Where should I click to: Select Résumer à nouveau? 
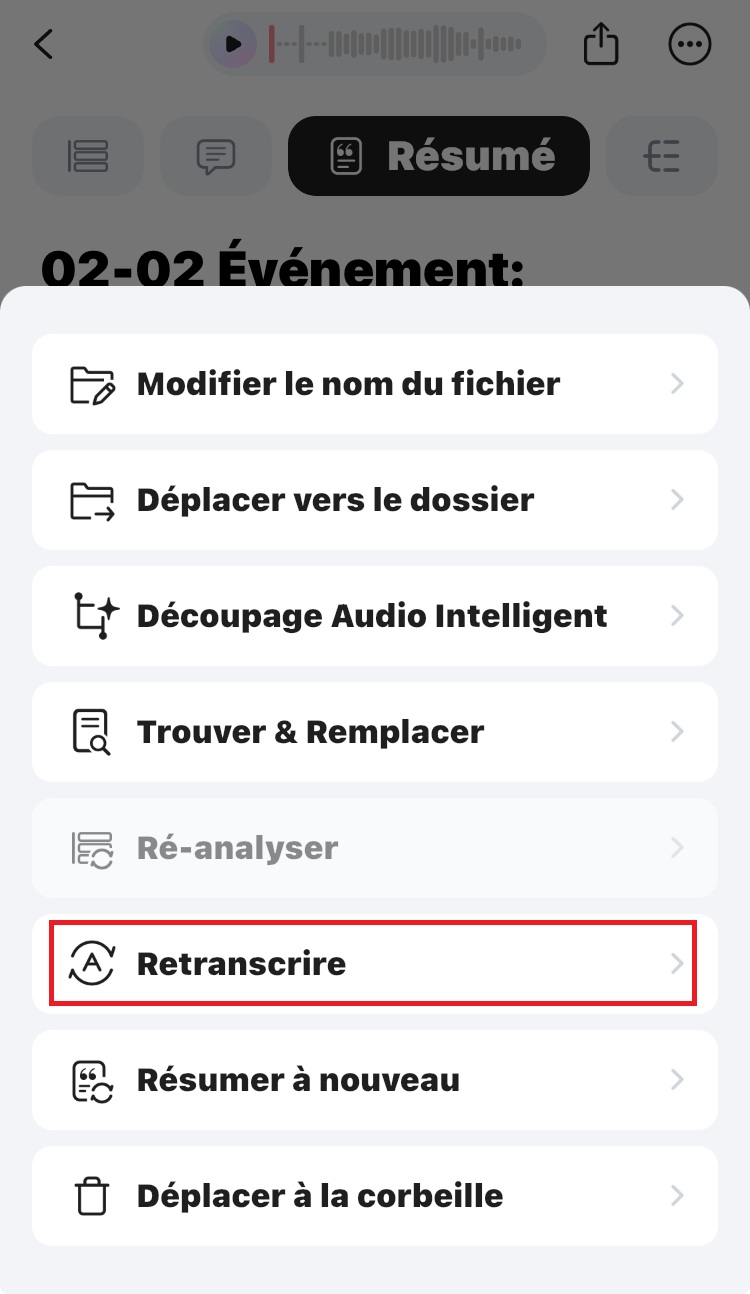tap(298, 1080)
